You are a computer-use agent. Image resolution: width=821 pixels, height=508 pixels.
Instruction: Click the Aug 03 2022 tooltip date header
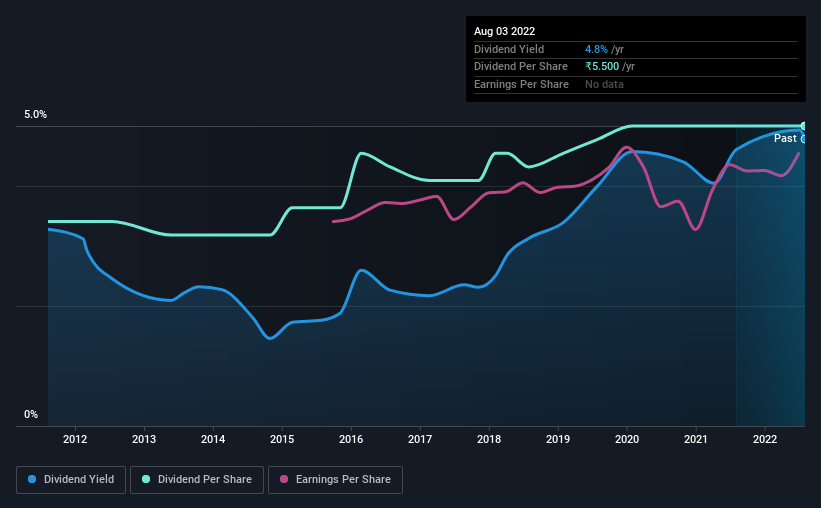pyautogui.click(x=504, y=31)
